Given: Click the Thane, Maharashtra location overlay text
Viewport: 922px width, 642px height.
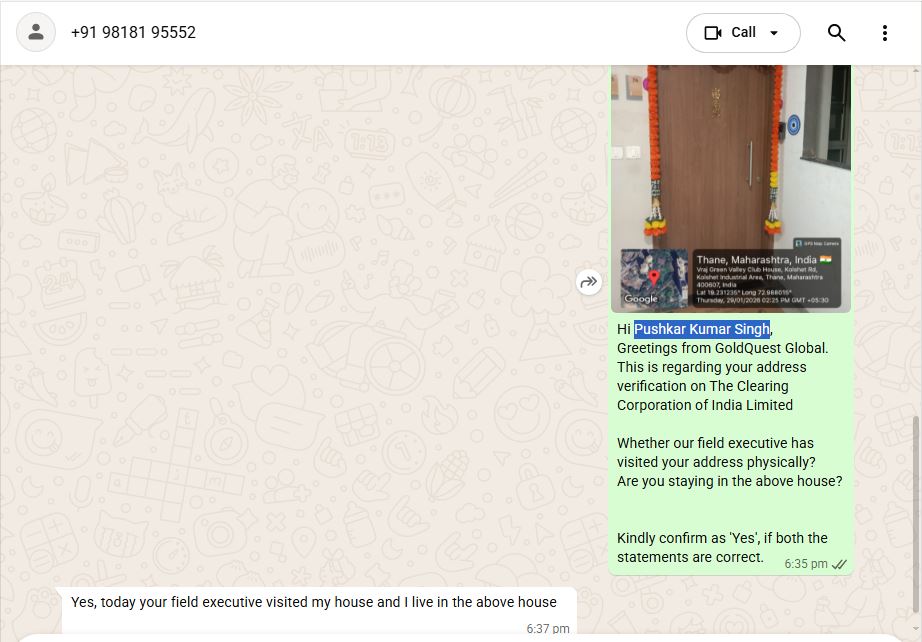Looking at the screenshot, I should point(756,259).
